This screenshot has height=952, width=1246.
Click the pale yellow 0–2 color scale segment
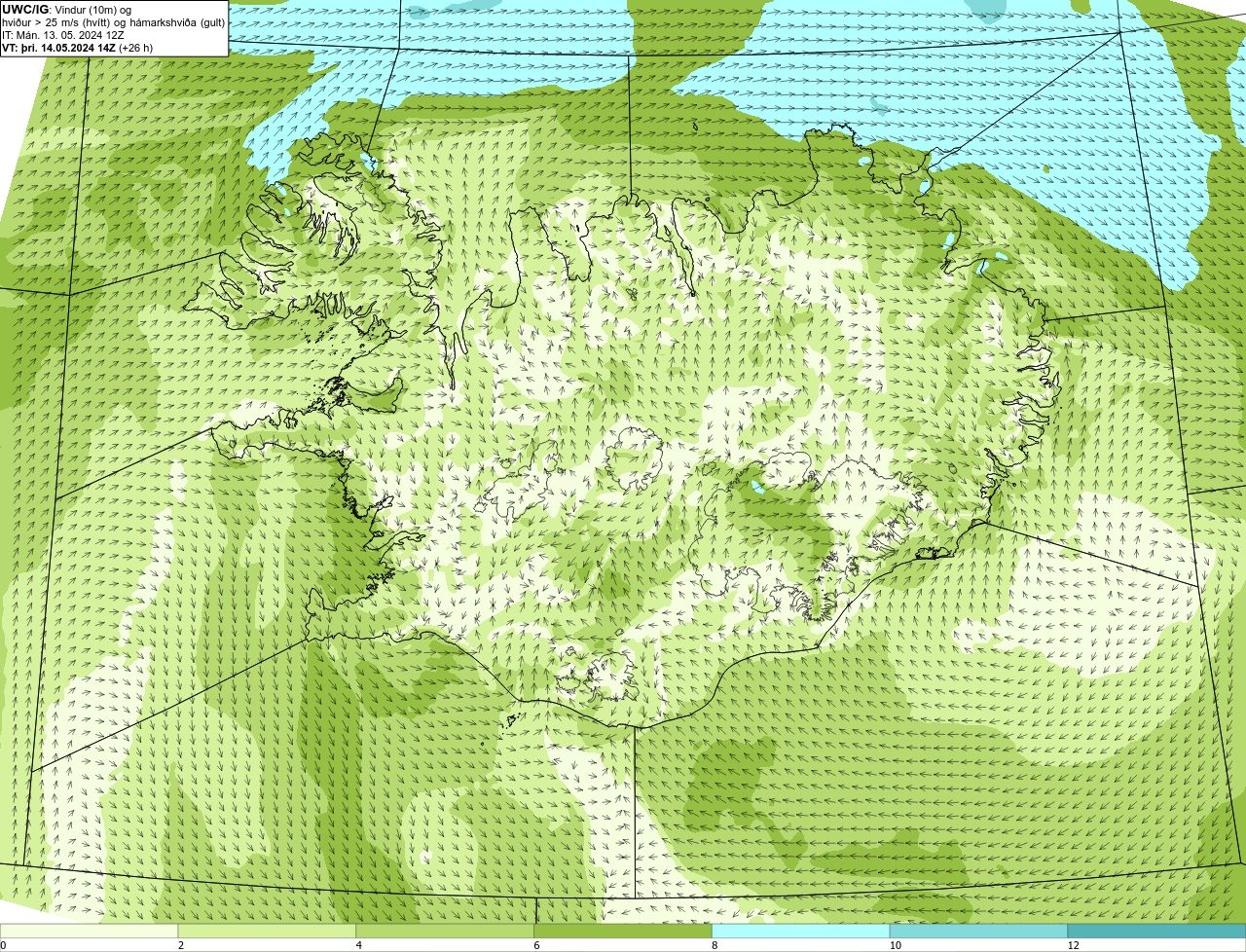click(90, 931)
